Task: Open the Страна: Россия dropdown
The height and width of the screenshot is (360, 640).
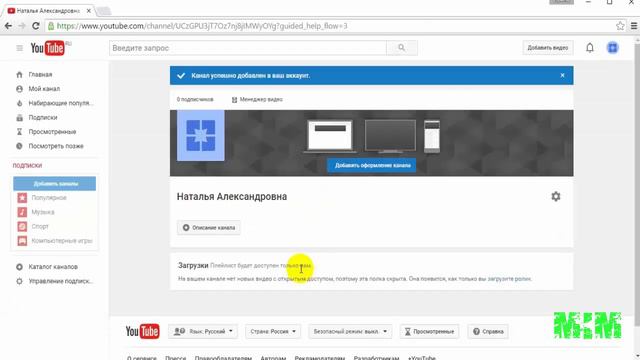Action: pyautogui.click(x=273, y=331)
